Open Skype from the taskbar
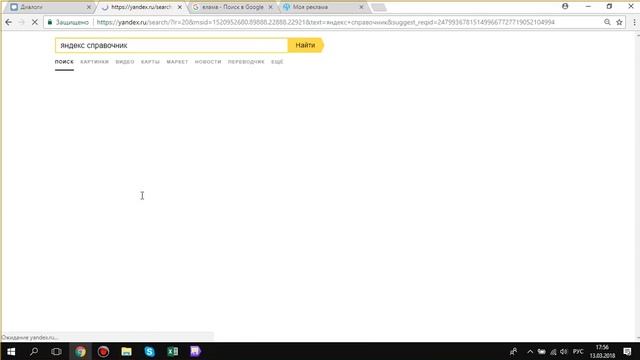 coord(149,351)
